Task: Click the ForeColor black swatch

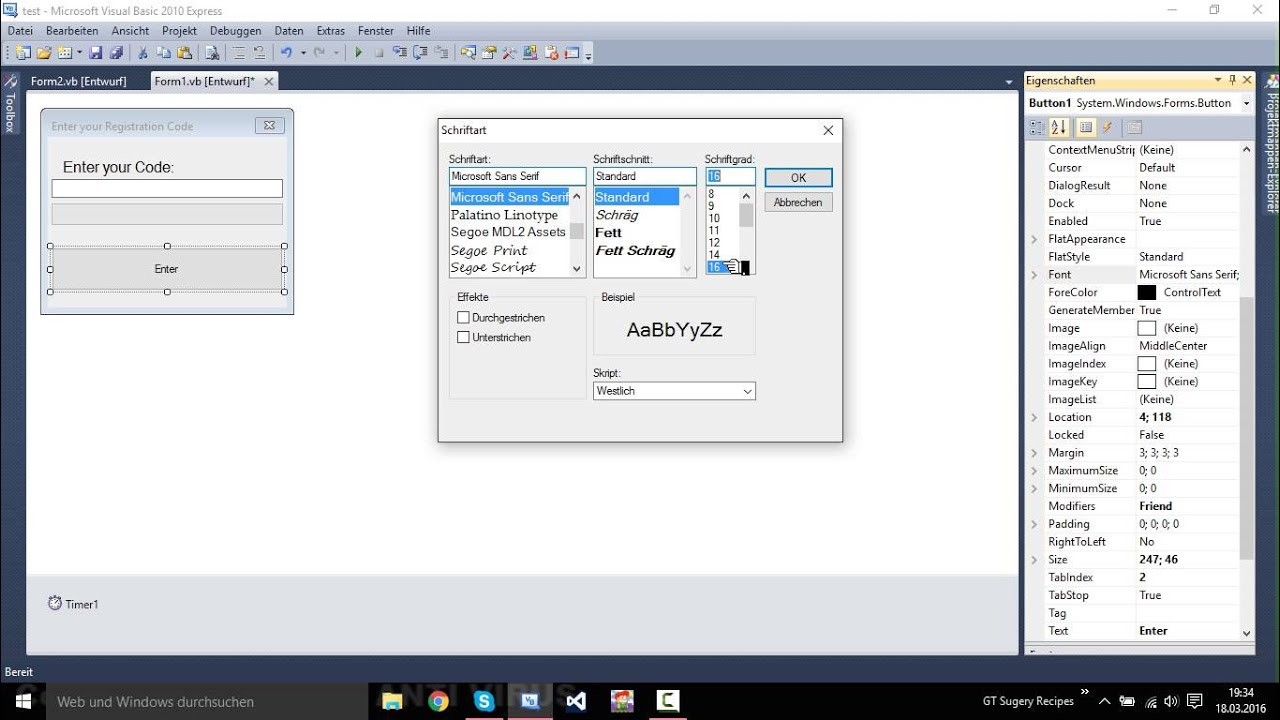Action: tap(1147, 292)
